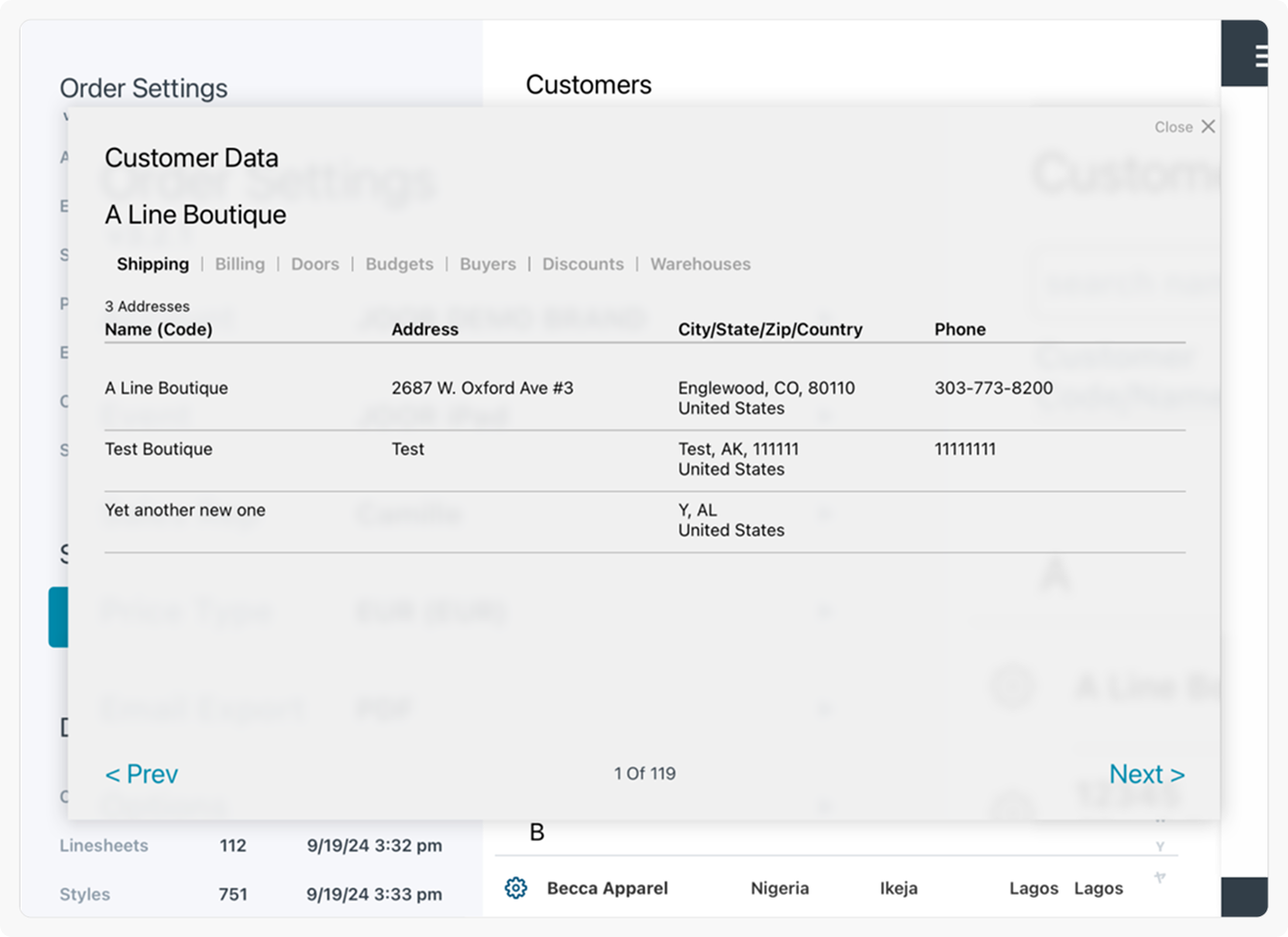The height and width of the screenshot is (937, 1288).
Task: Click the Styles data row
Action: (x=85, y=894)
